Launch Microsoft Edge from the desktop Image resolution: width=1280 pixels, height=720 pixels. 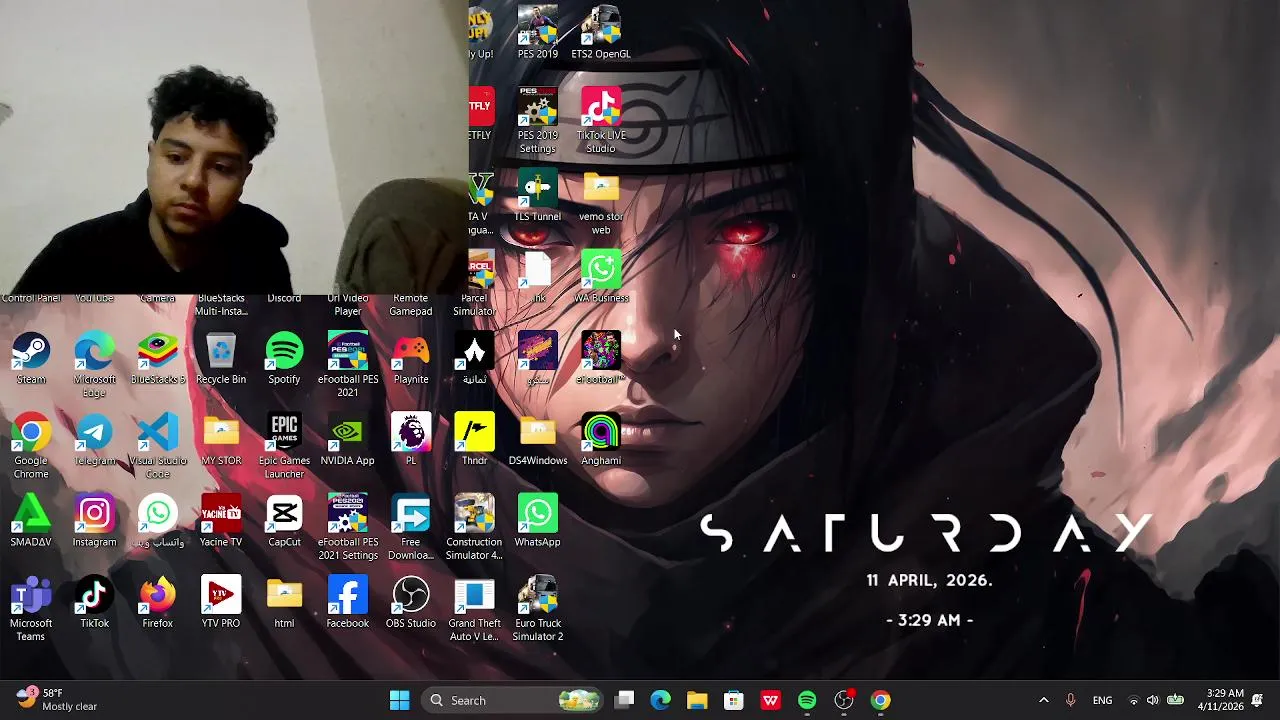tap(94, 366)
